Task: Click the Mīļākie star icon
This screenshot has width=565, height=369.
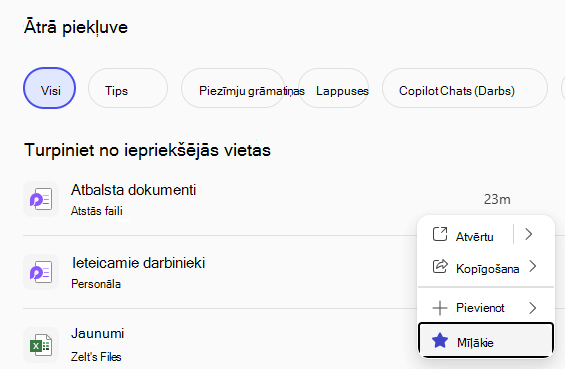Action: [x=440, y=341]
